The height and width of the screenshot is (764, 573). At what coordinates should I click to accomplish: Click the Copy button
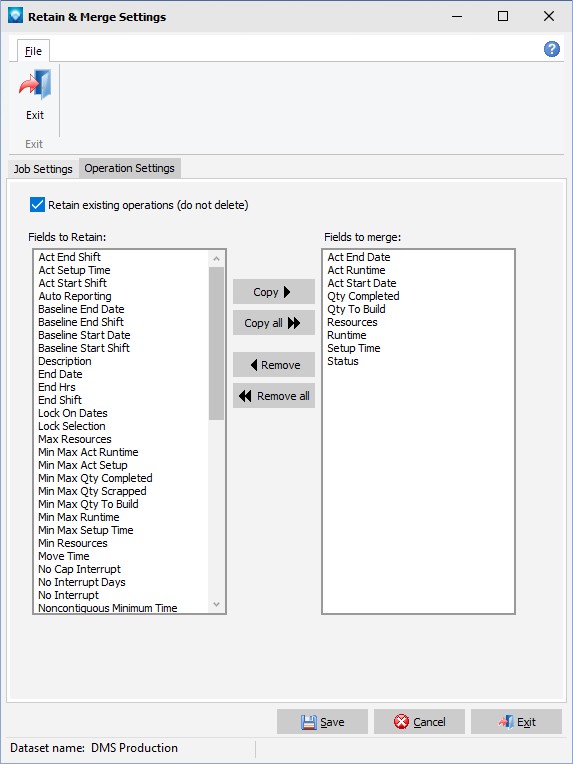point(274,292)
